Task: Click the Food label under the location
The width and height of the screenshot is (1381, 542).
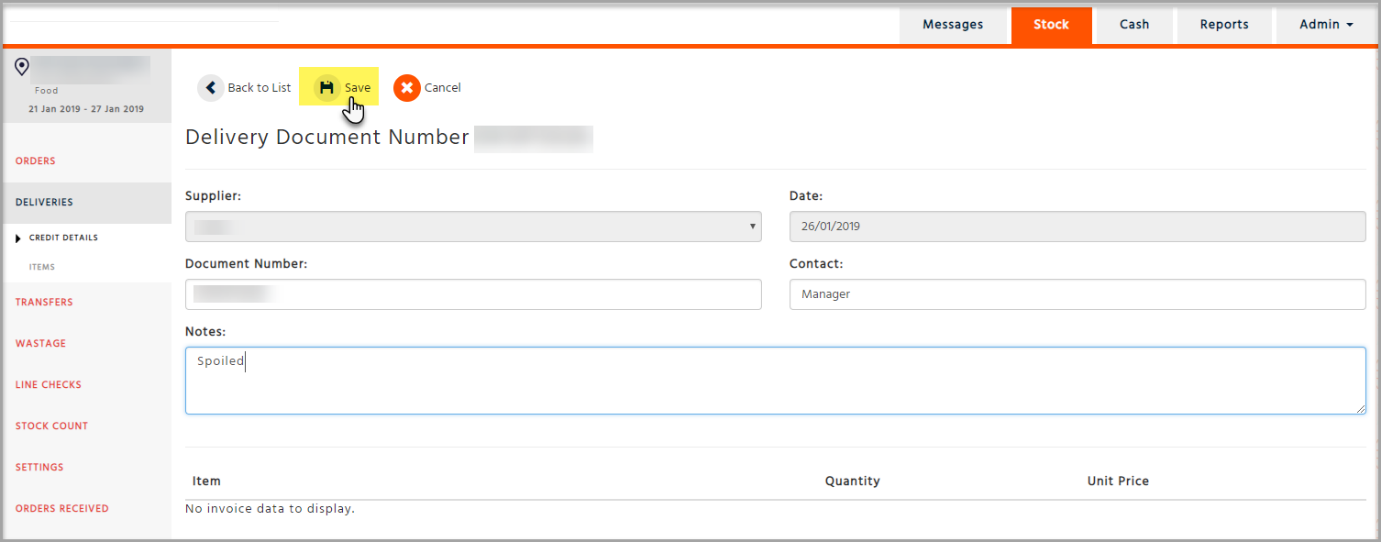Action: (46, 90)
